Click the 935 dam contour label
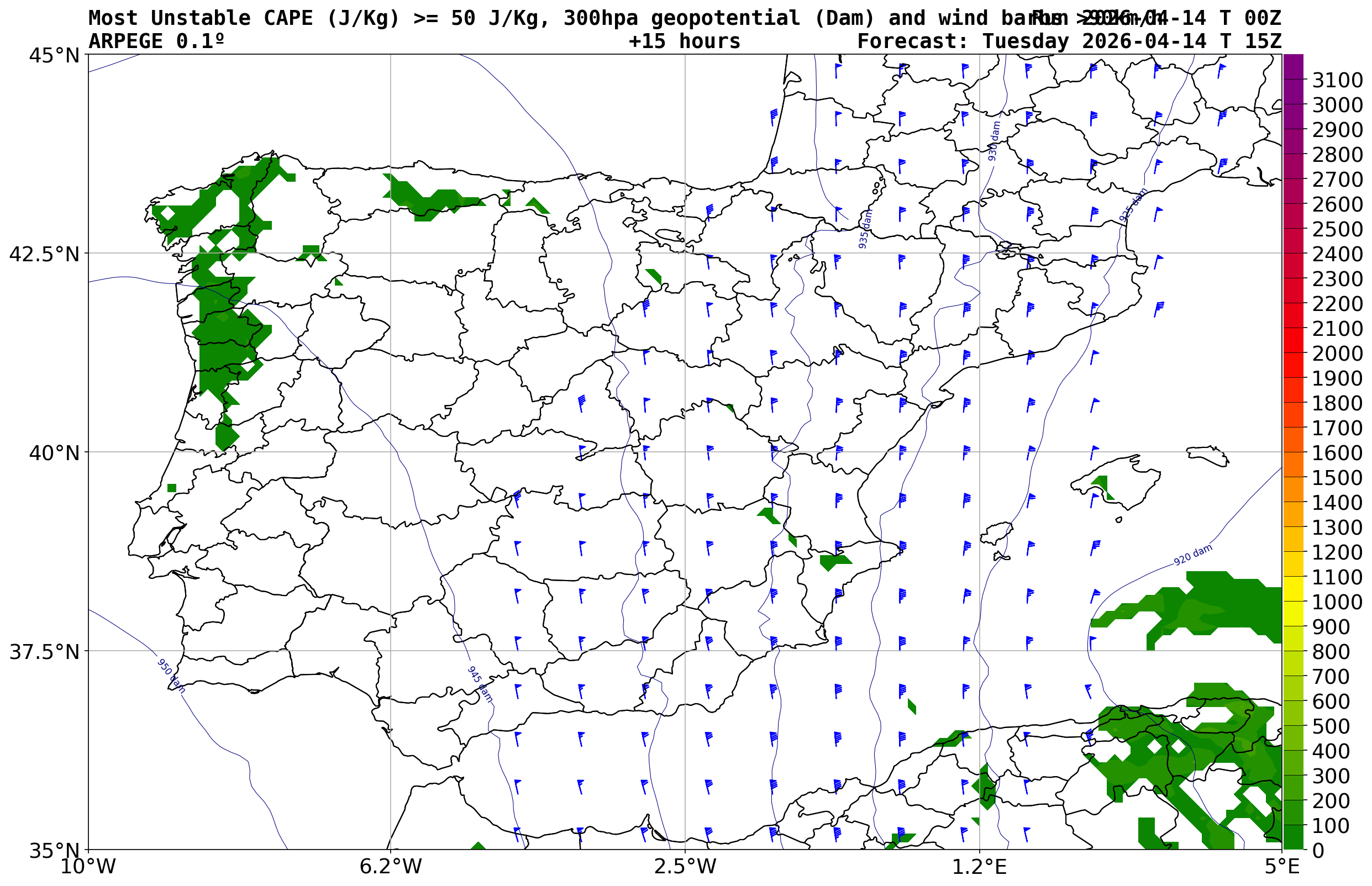1372x886 pixels. coord(864,229)
